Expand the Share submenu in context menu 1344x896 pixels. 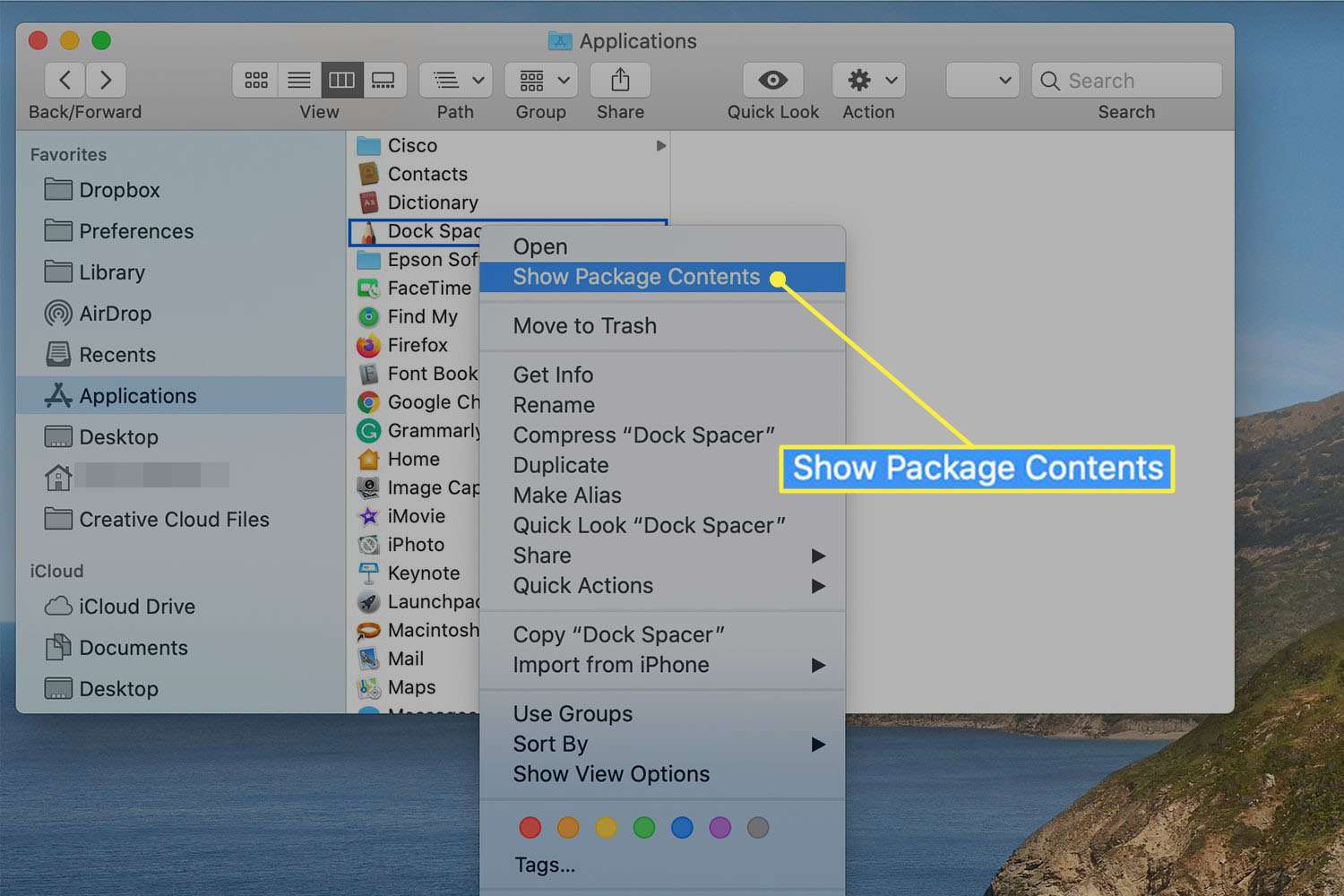click(662, 556)
